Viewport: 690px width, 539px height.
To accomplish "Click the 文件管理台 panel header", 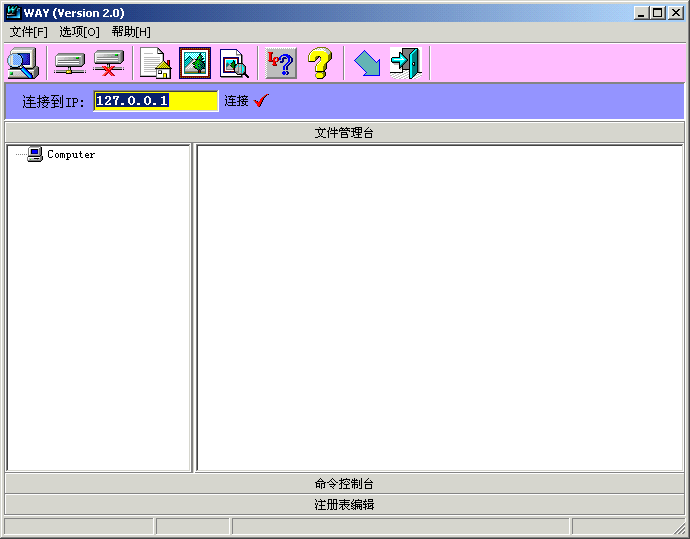I will point(344,133).
